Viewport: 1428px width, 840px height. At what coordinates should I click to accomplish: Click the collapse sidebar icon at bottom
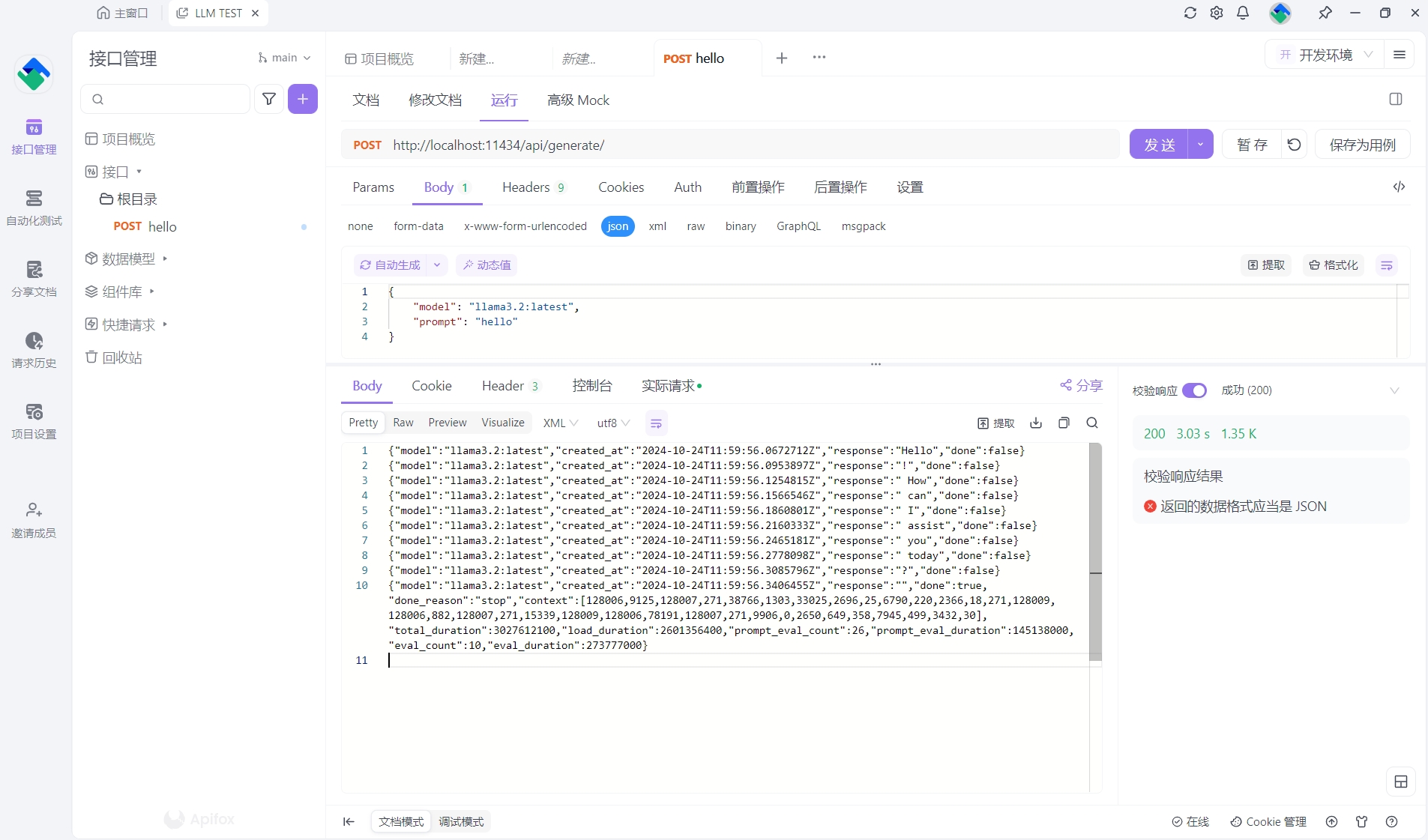[x=349, y=822]
